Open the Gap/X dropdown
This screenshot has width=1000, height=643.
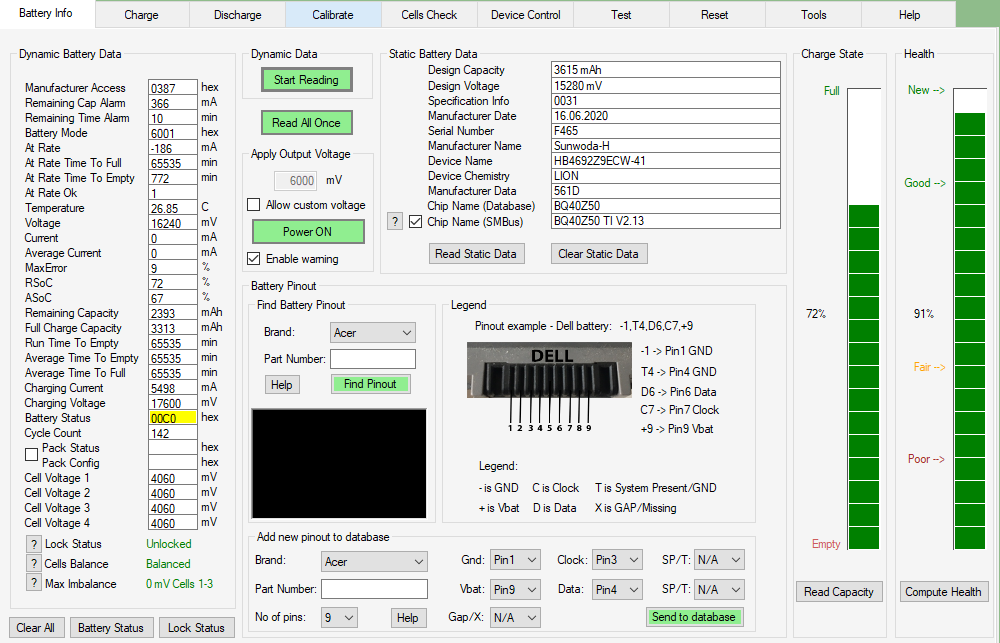coord(515,617)
